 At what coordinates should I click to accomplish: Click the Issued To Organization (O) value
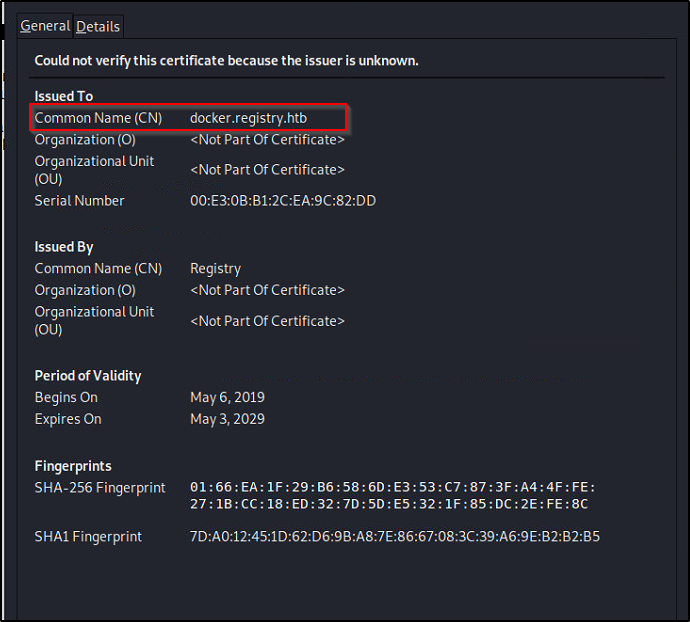[267, 140]
